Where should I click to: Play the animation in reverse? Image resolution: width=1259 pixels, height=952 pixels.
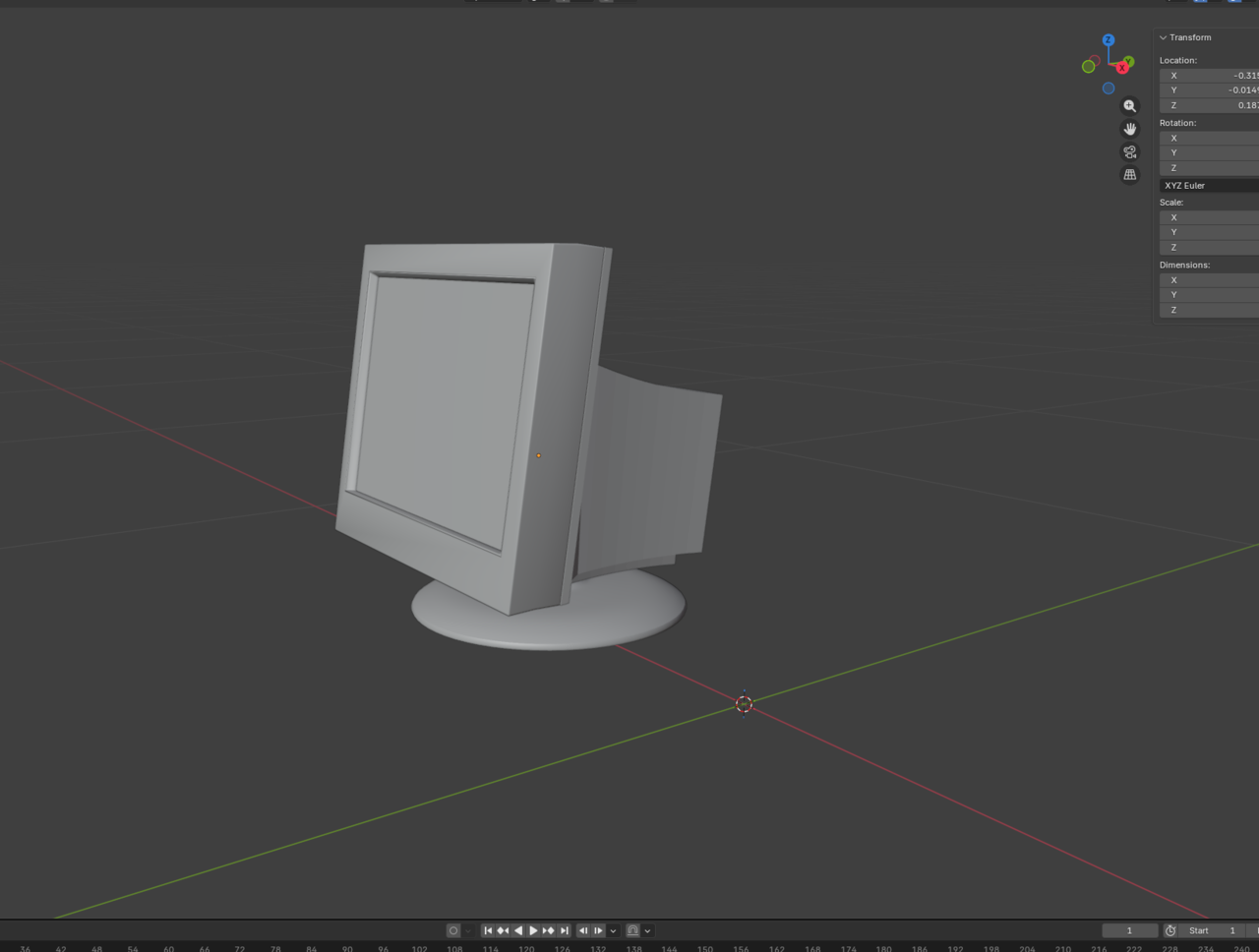[x=518, y=930]
